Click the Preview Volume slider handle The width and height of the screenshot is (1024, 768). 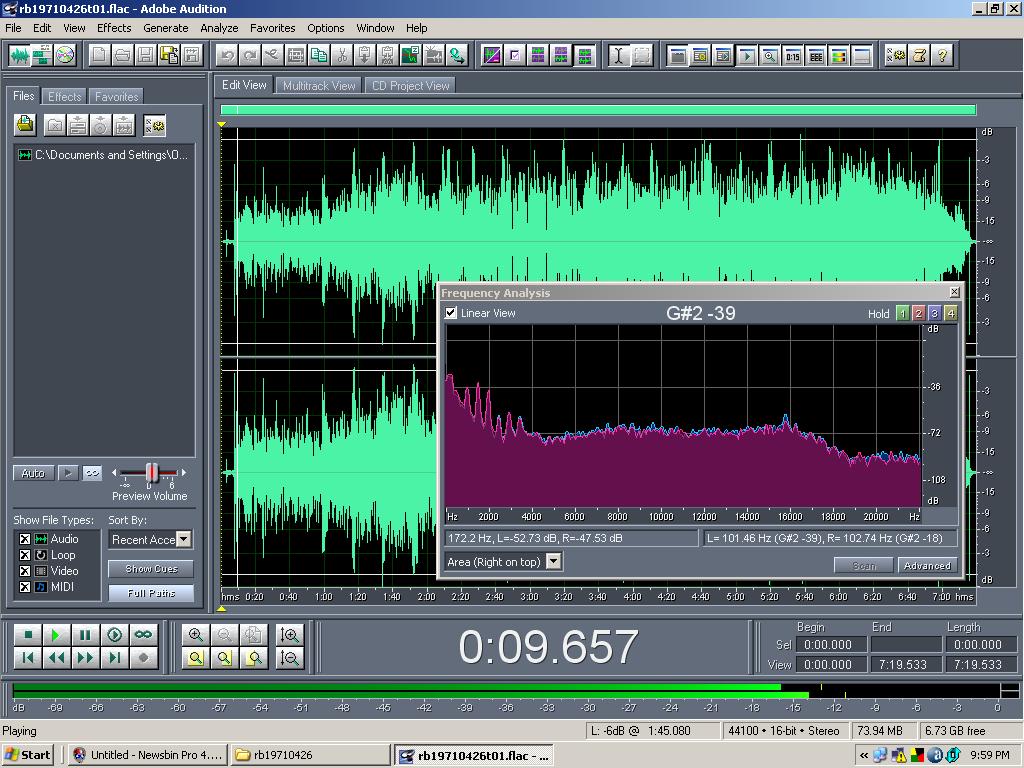click(152, 472)
